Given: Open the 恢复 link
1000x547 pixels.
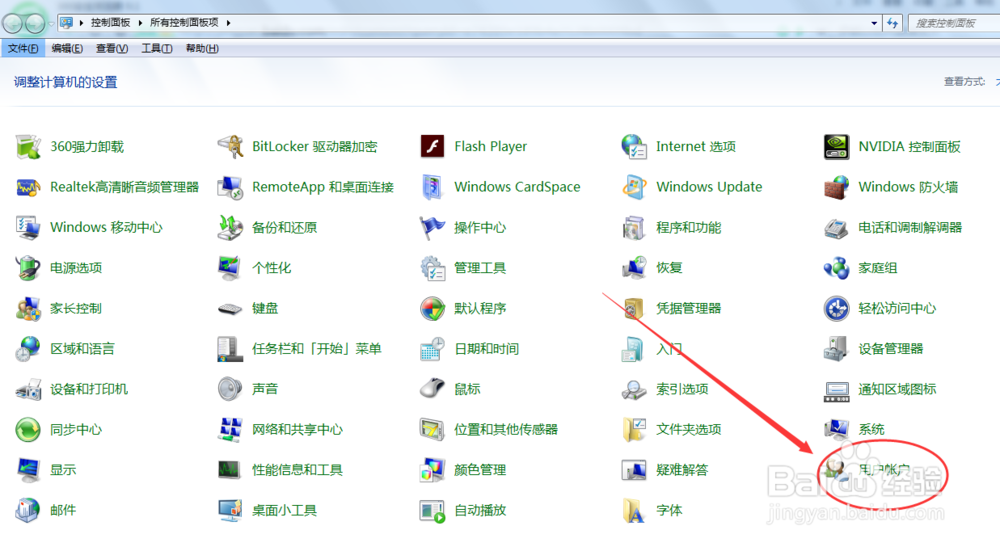Looking at the screenshot, I should [669, 268].
